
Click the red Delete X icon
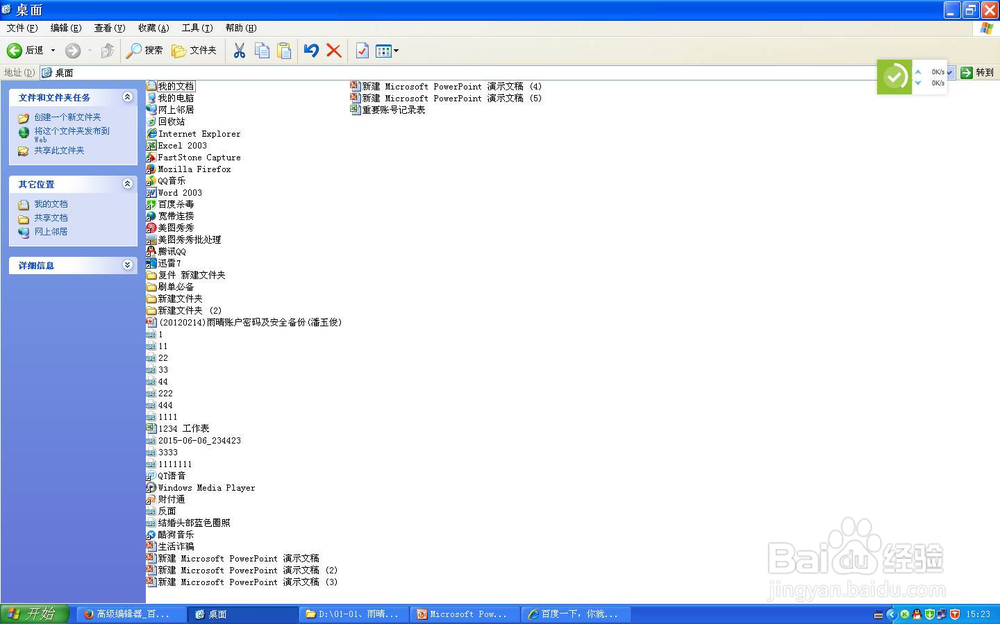tap(334, 50)
